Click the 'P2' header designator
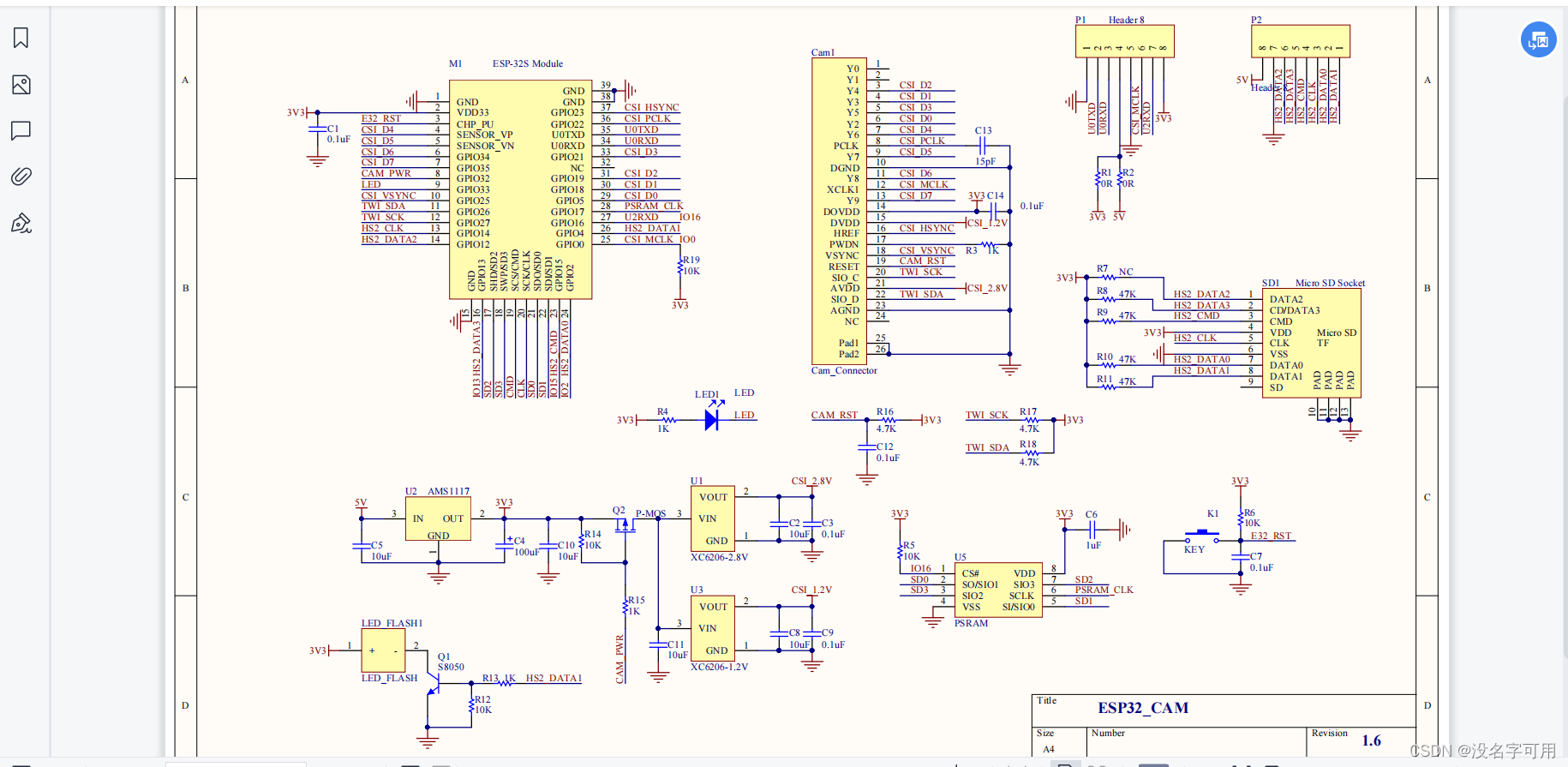1568x767 pixels. 1256,20
